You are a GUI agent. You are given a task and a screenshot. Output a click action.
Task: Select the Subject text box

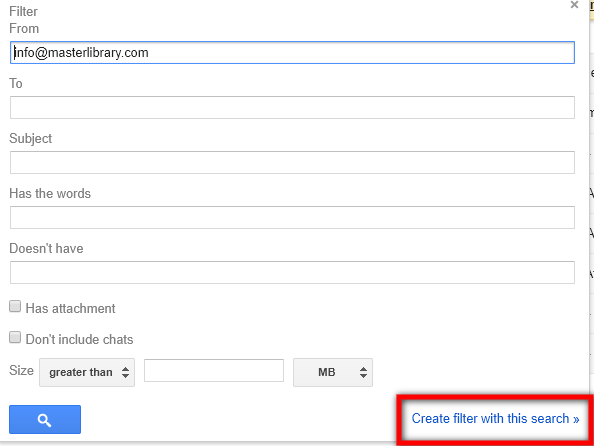pos(292,162)
